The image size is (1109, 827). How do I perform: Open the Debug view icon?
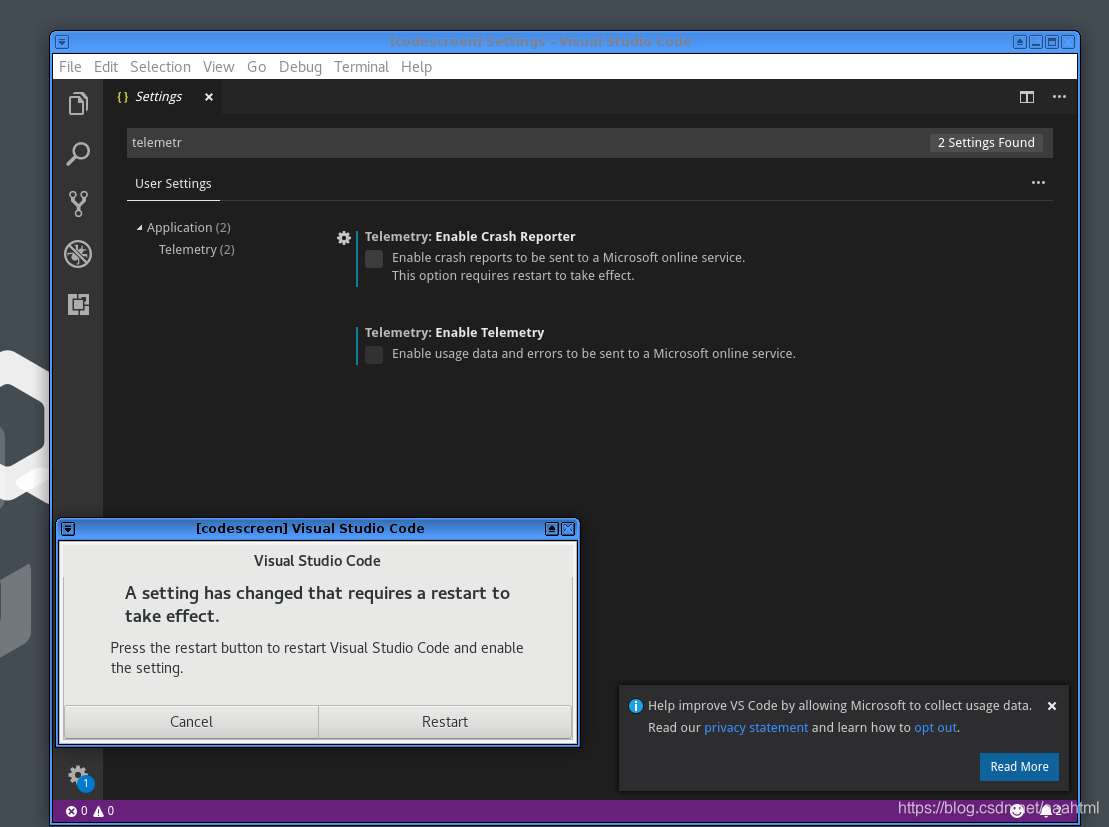(79, 254)
